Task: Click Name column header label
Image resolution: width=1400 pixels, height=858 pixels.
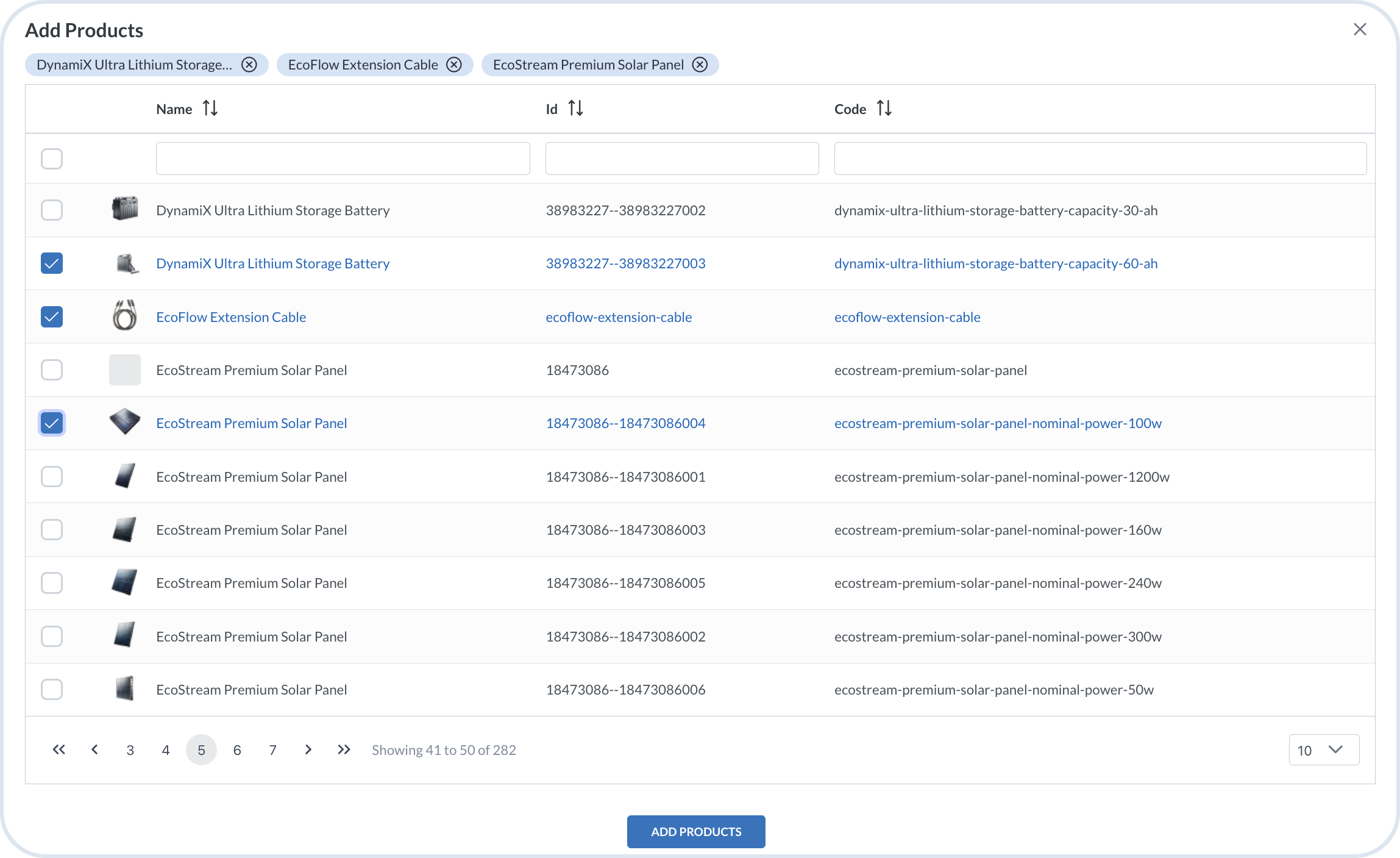Action: (x=174, y=109)
